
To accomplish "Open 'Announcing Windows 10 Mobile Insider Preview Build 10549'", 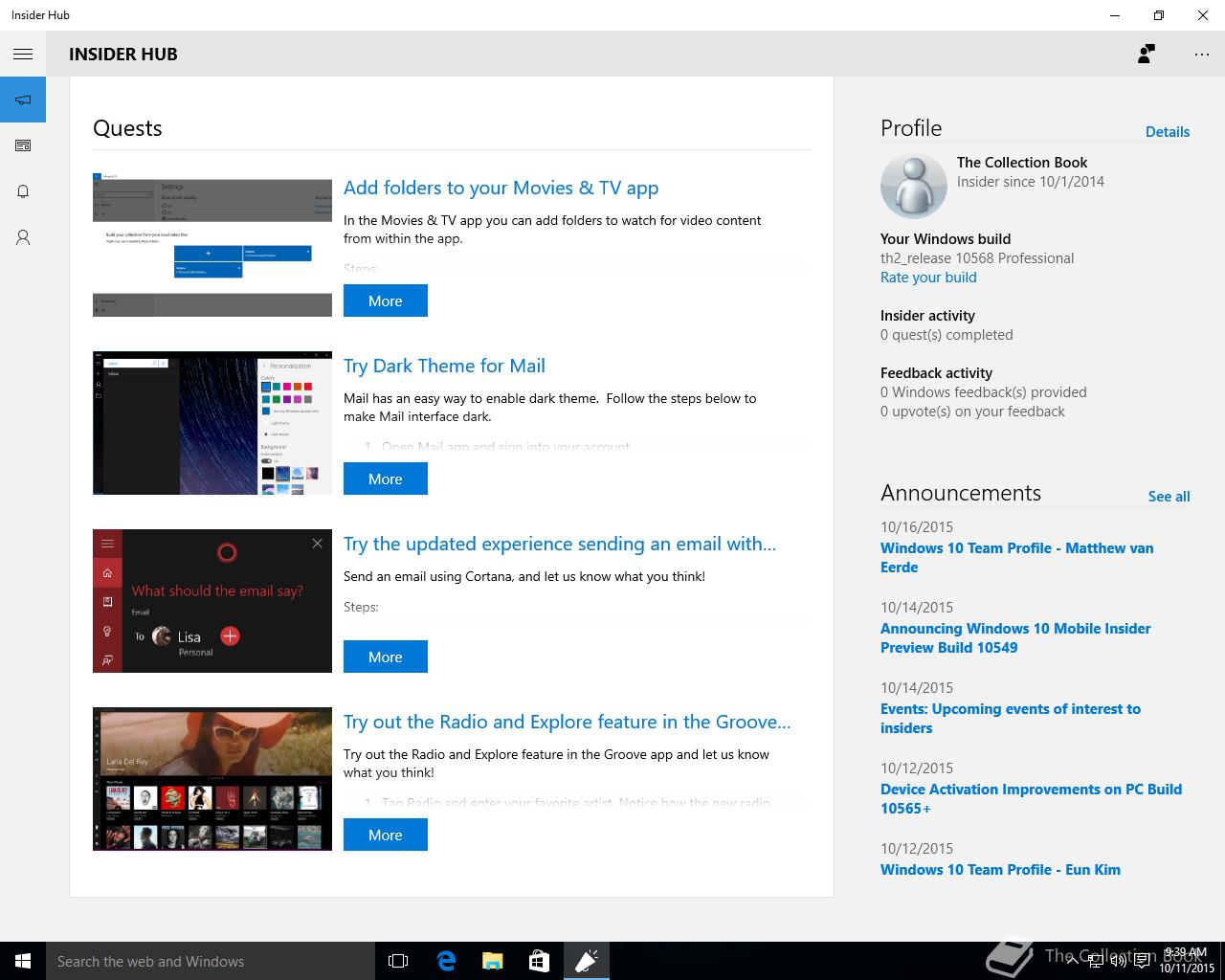I will coord(1015,638).
